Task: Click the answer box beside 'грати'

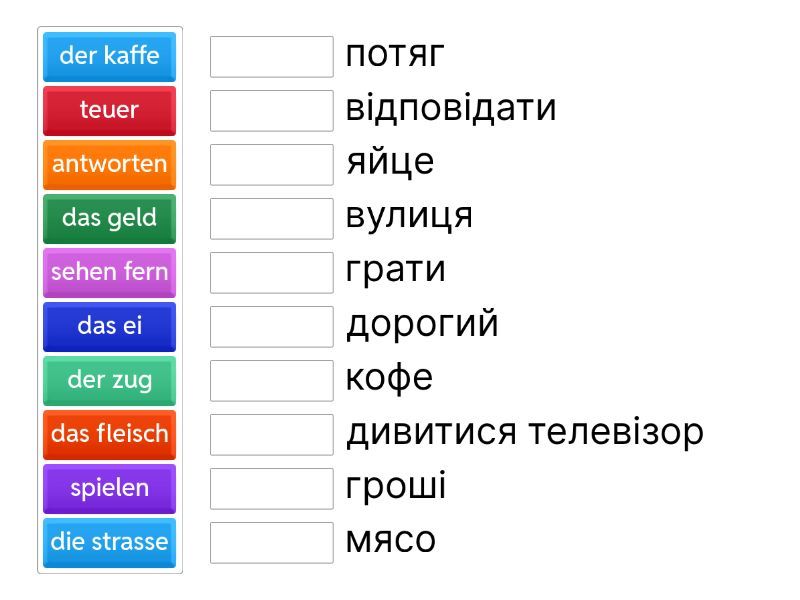Action: 271,272
